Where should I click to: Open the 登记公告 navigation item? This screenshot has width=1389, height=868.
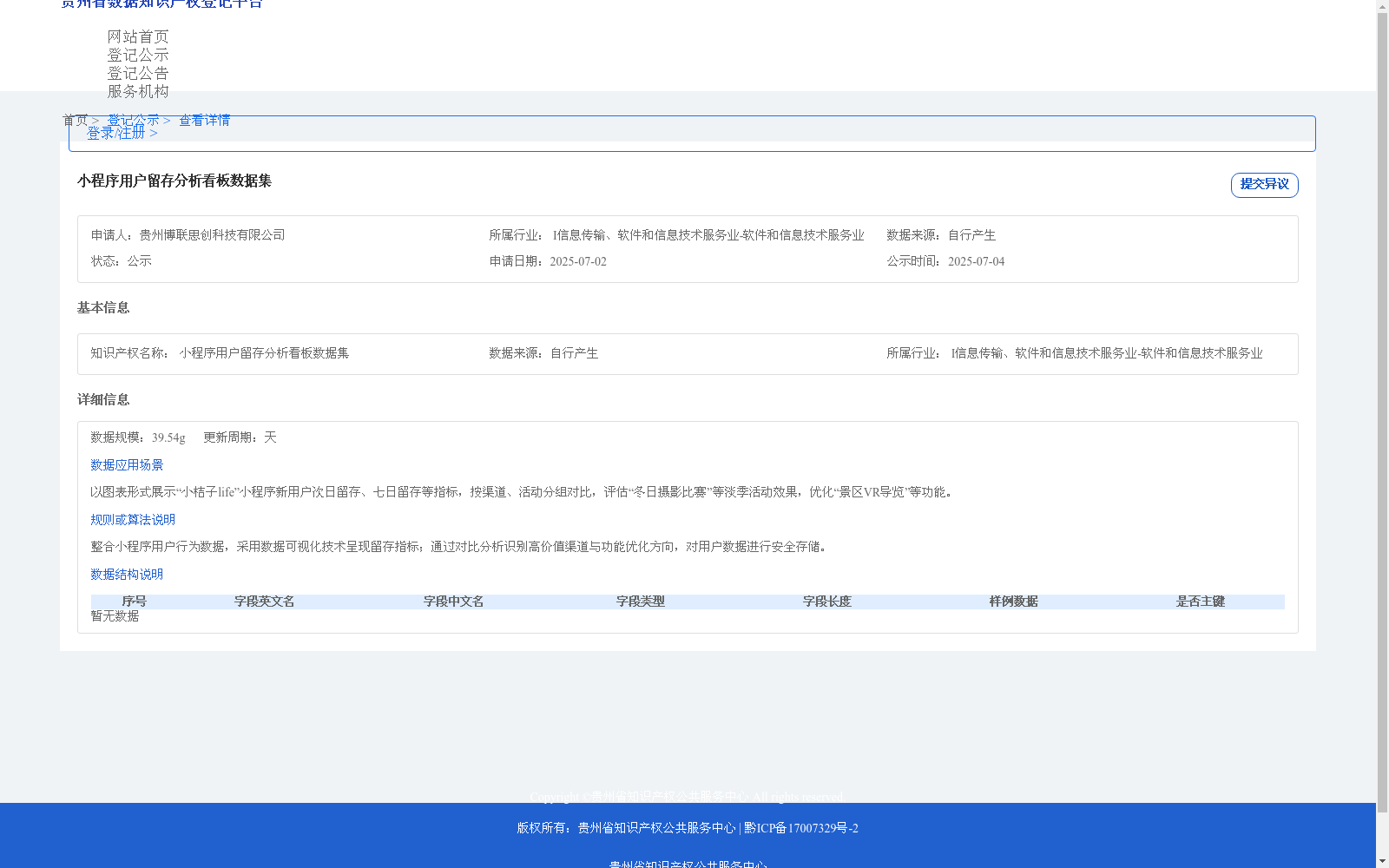138,73
